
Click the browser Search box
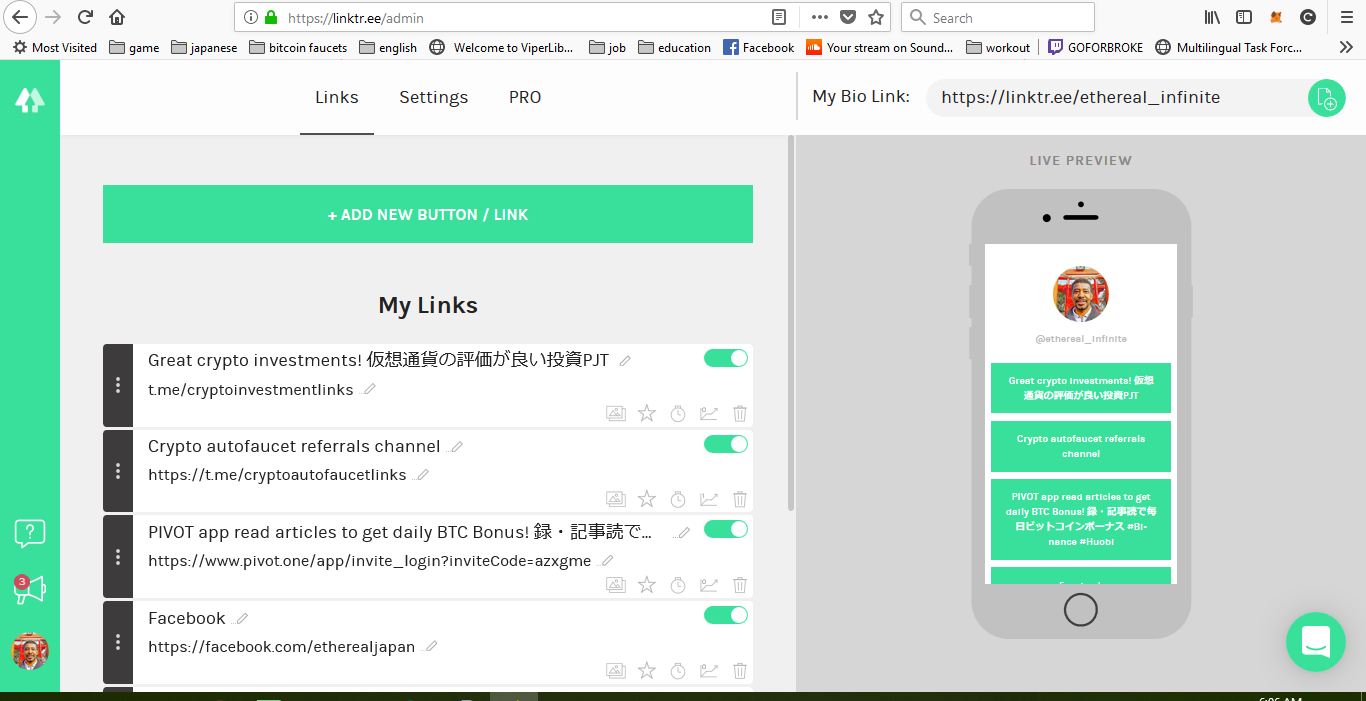pyautogui.click(x=997, y=17)
